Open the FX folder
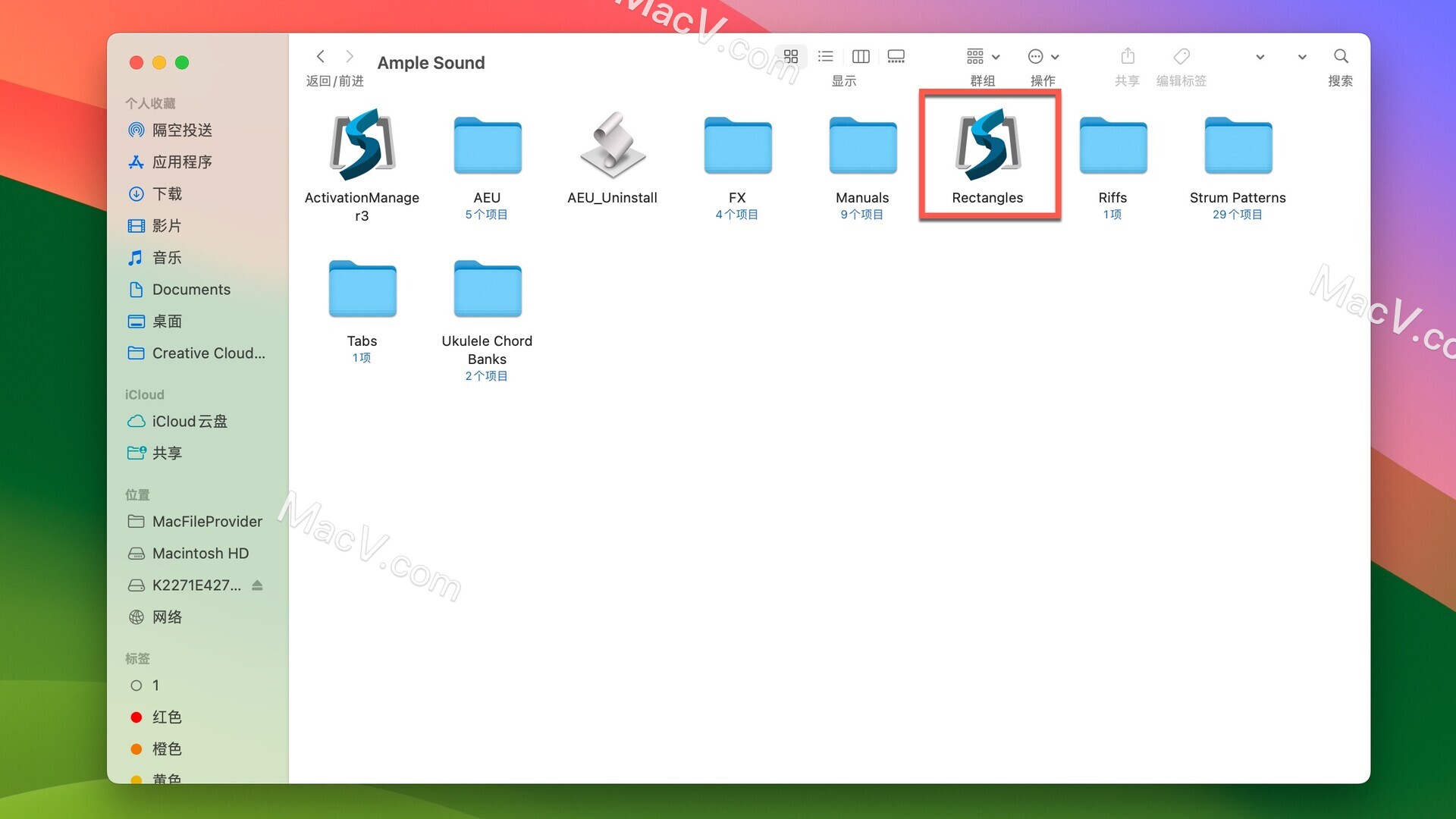 [x=737, y=145]
